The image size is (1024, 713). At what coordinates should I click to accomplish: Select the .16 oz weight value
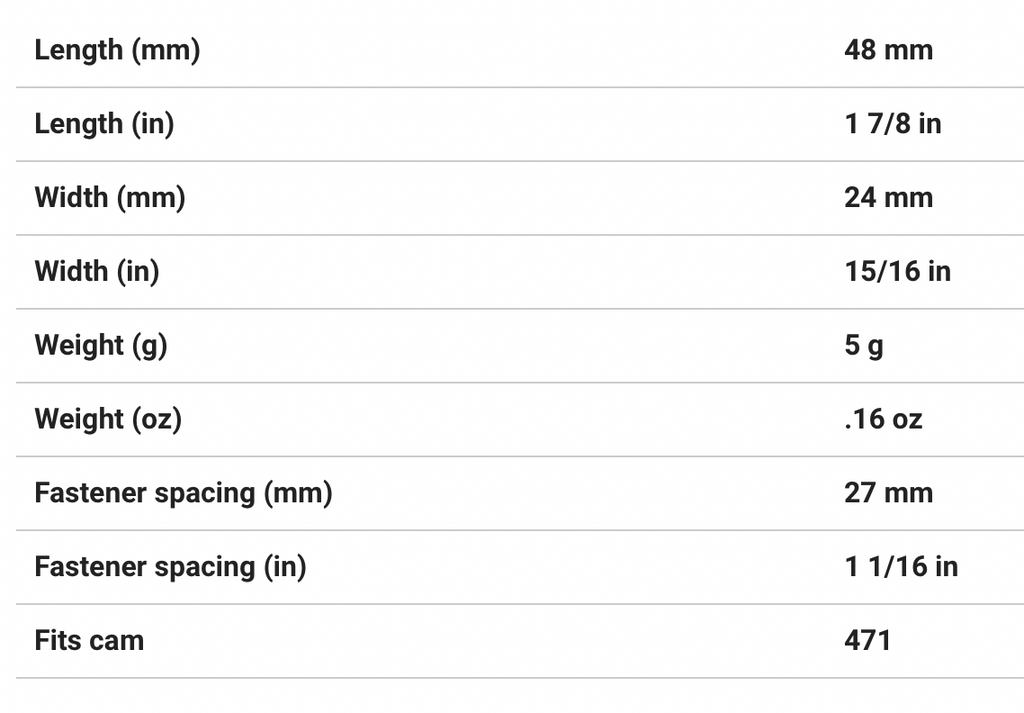point(883,419)
